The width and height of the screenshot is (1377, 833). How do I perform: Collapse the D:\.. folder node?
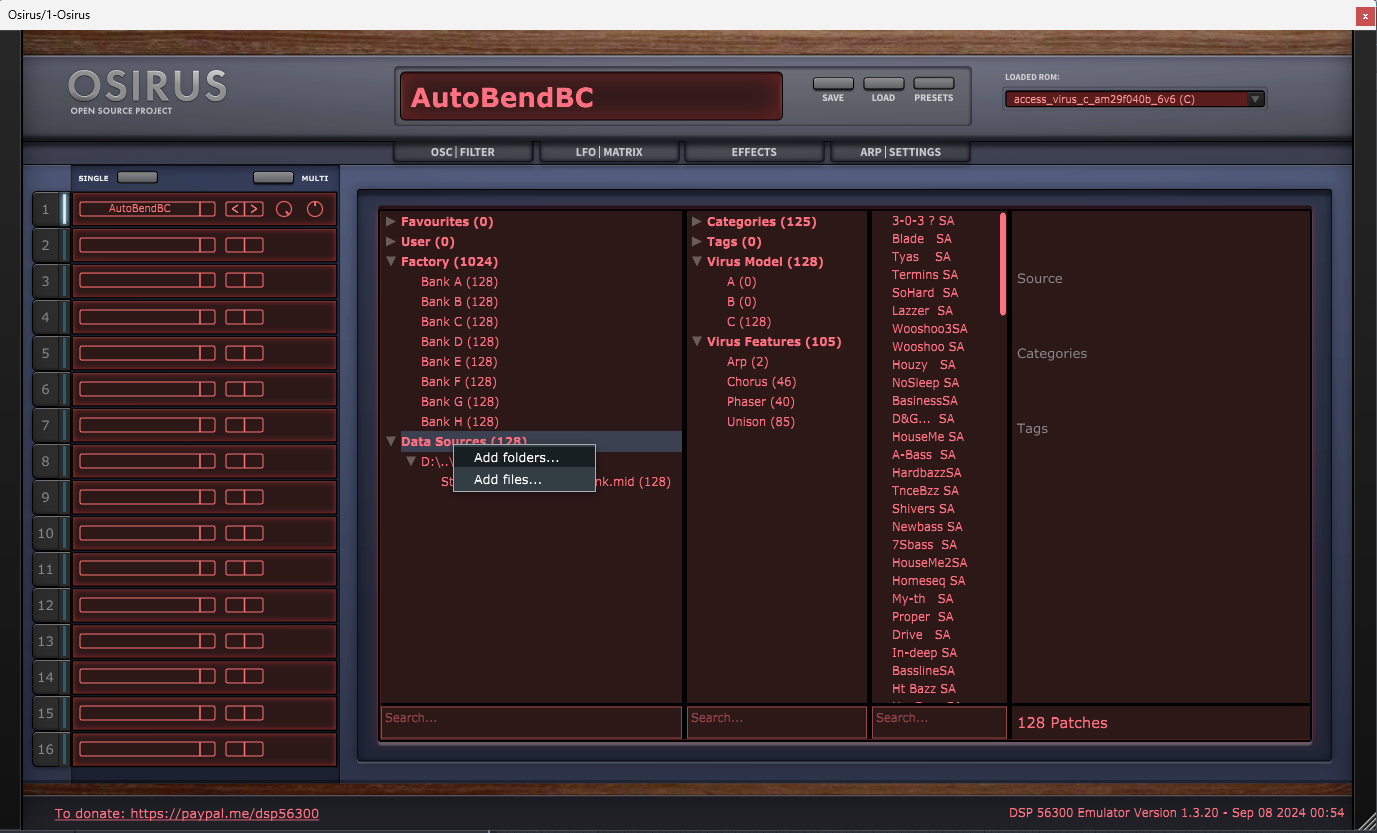tap(411, 462)
